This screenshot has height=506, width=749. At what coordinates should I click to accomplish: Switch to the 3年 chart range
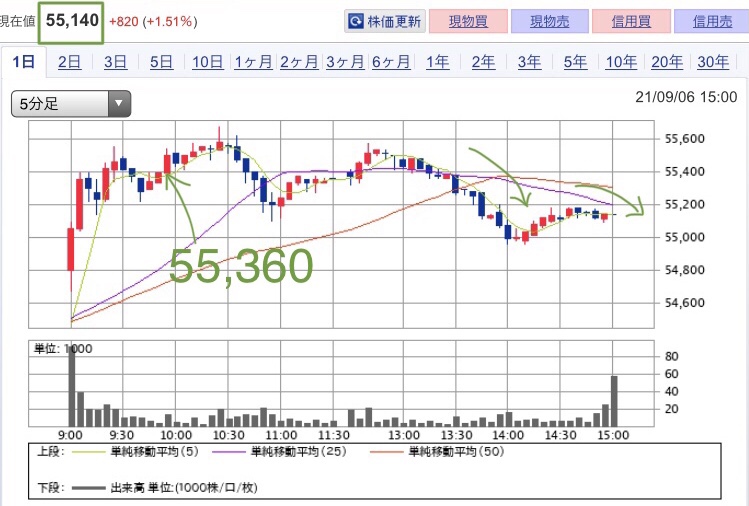click(529, 62)
